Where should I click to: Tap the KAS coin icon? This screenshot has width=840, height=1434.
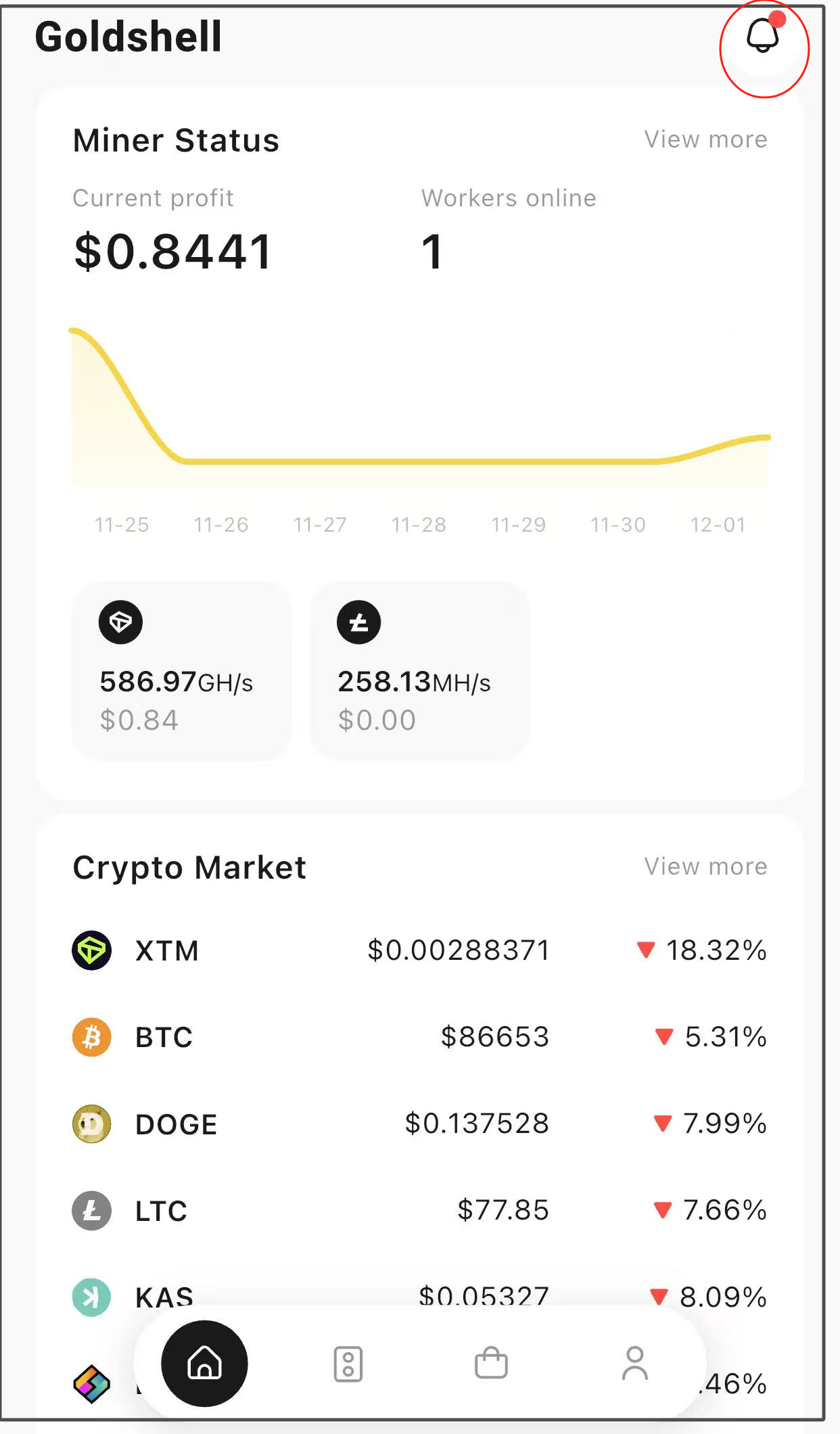click(x=92, y=1297)
